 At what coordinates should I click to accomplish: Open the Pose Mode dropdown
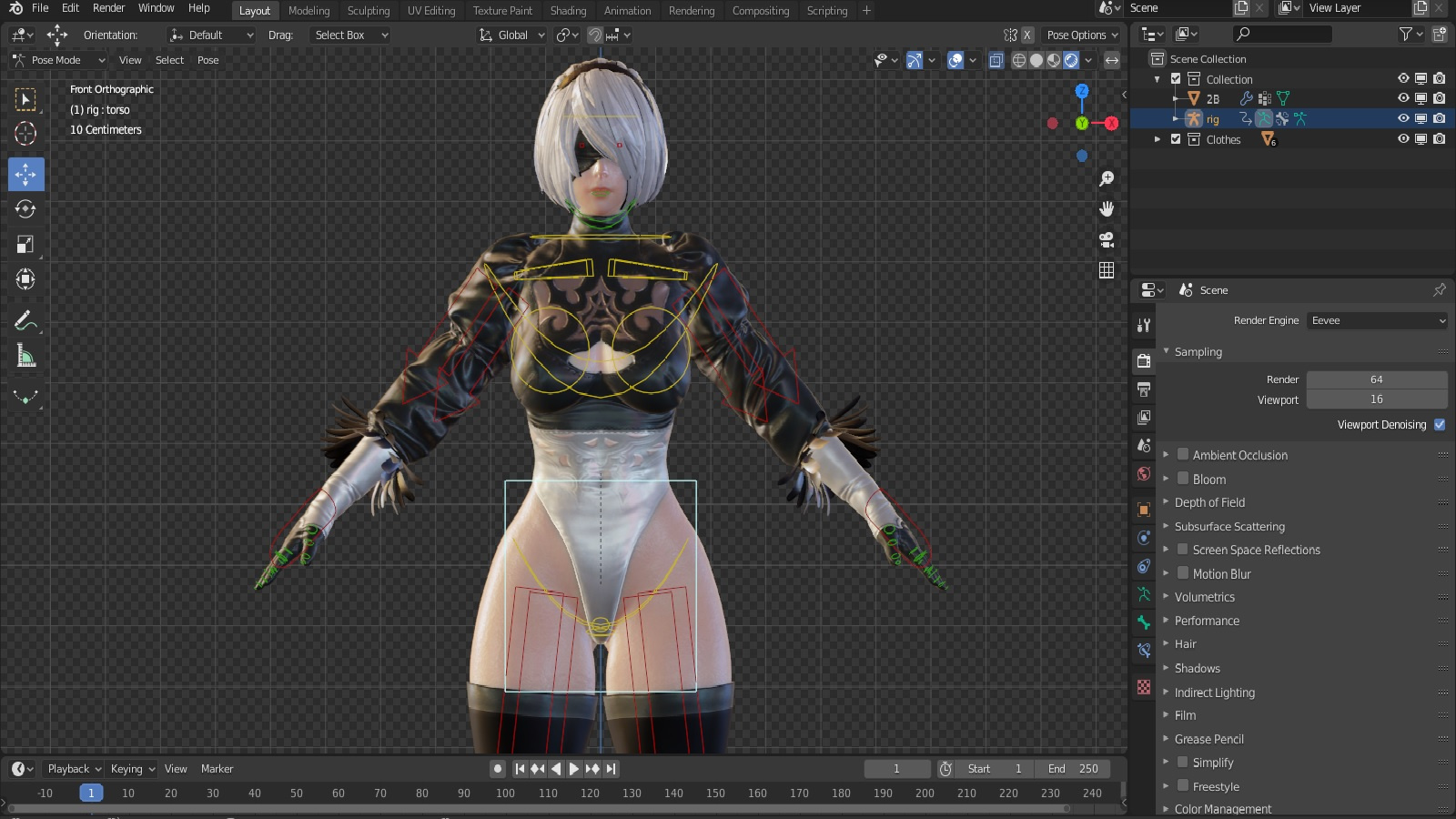58,60
